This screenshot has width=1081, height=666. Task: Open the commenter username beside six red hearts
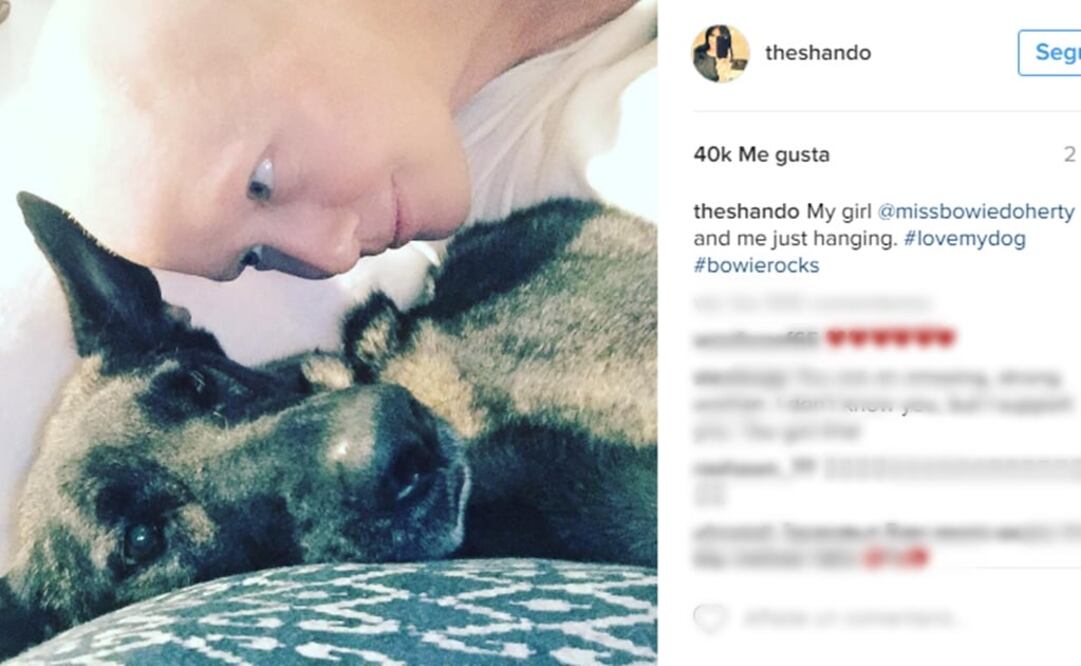(x=755, y=339)
